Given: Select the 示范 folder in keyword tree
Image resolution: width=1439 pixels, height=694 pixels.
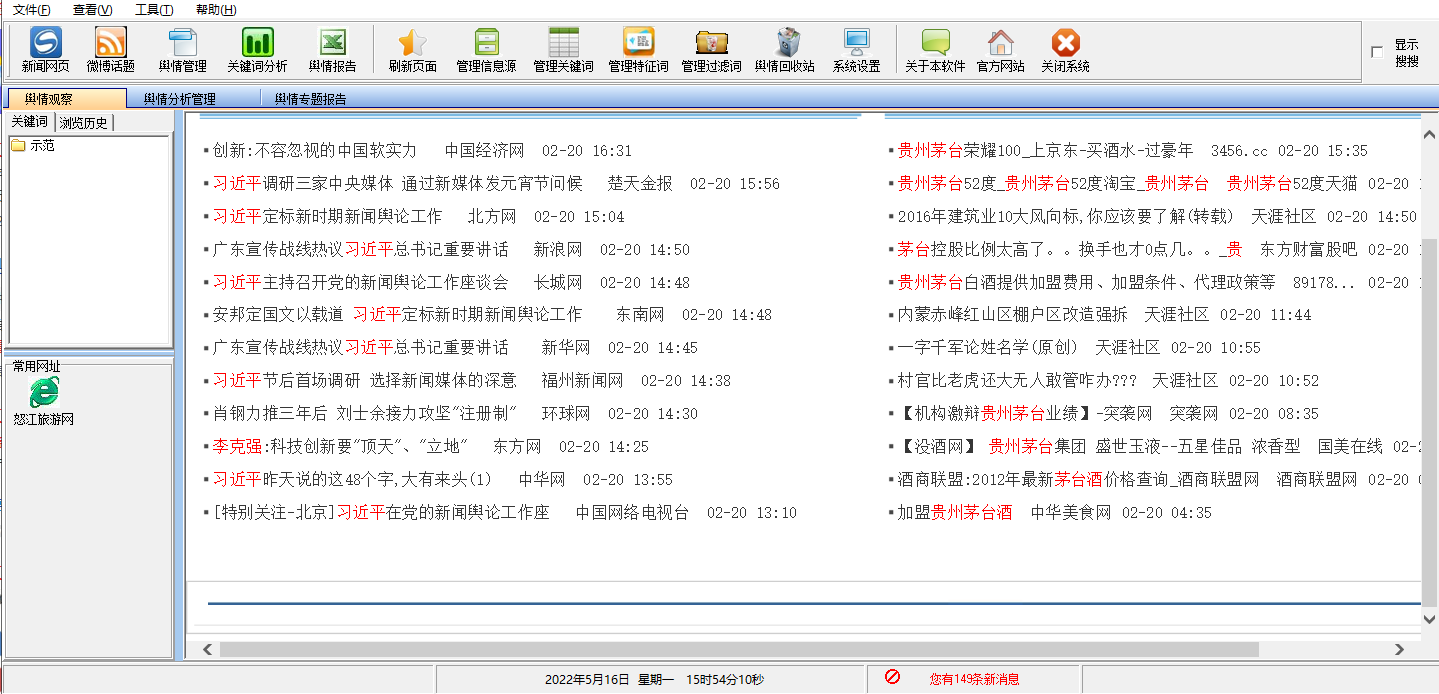Looking at the screenshot, I should [x=42, y=145].
